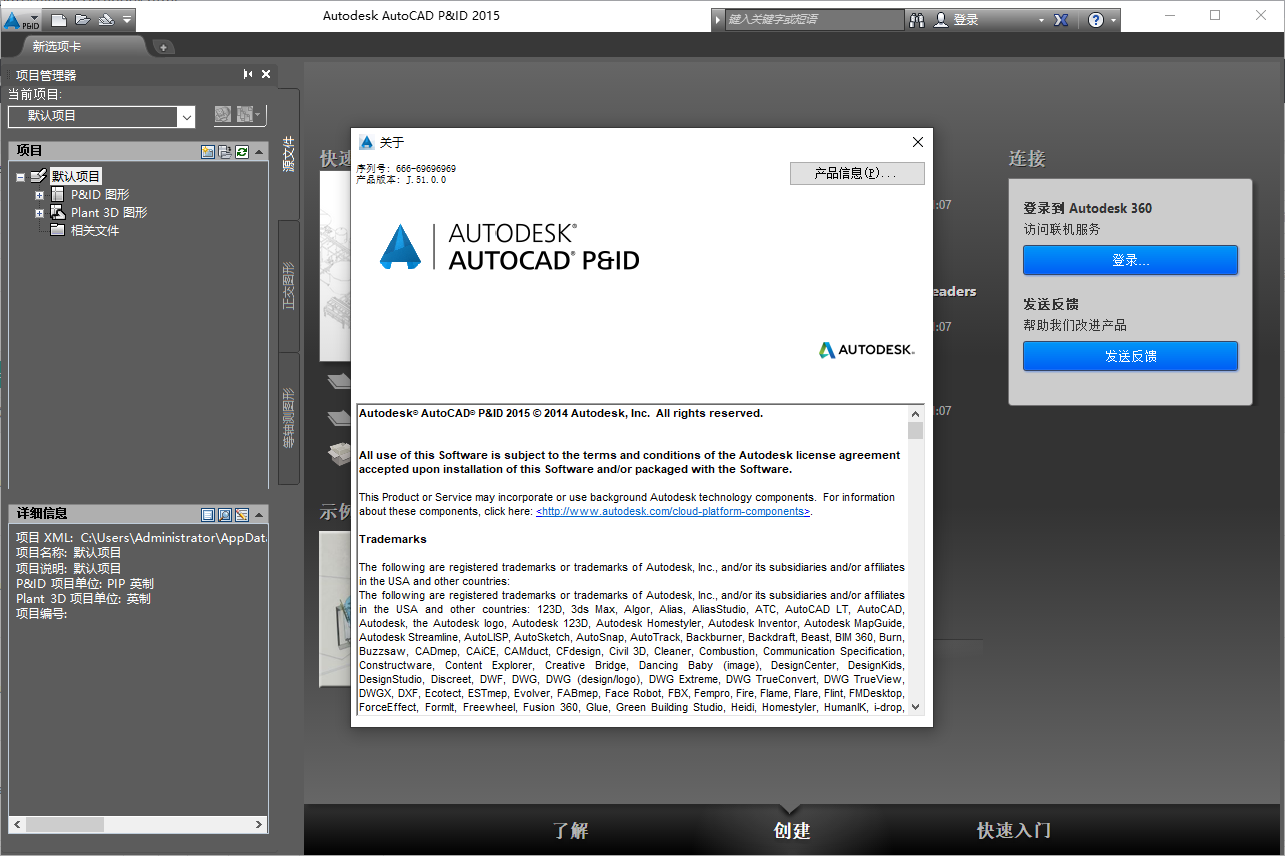
Task: Select the magnifier preview icon in 详细信息 panel
Action: (x=224, y=513)
